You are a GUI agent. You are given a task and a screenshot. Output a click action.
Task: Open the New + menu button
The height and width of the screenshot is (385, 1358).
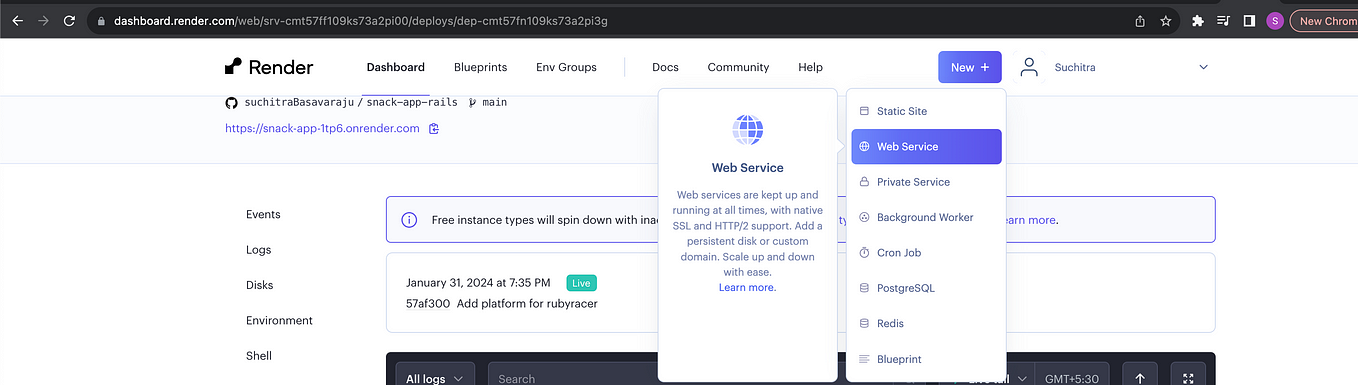(x=969, y=67)
